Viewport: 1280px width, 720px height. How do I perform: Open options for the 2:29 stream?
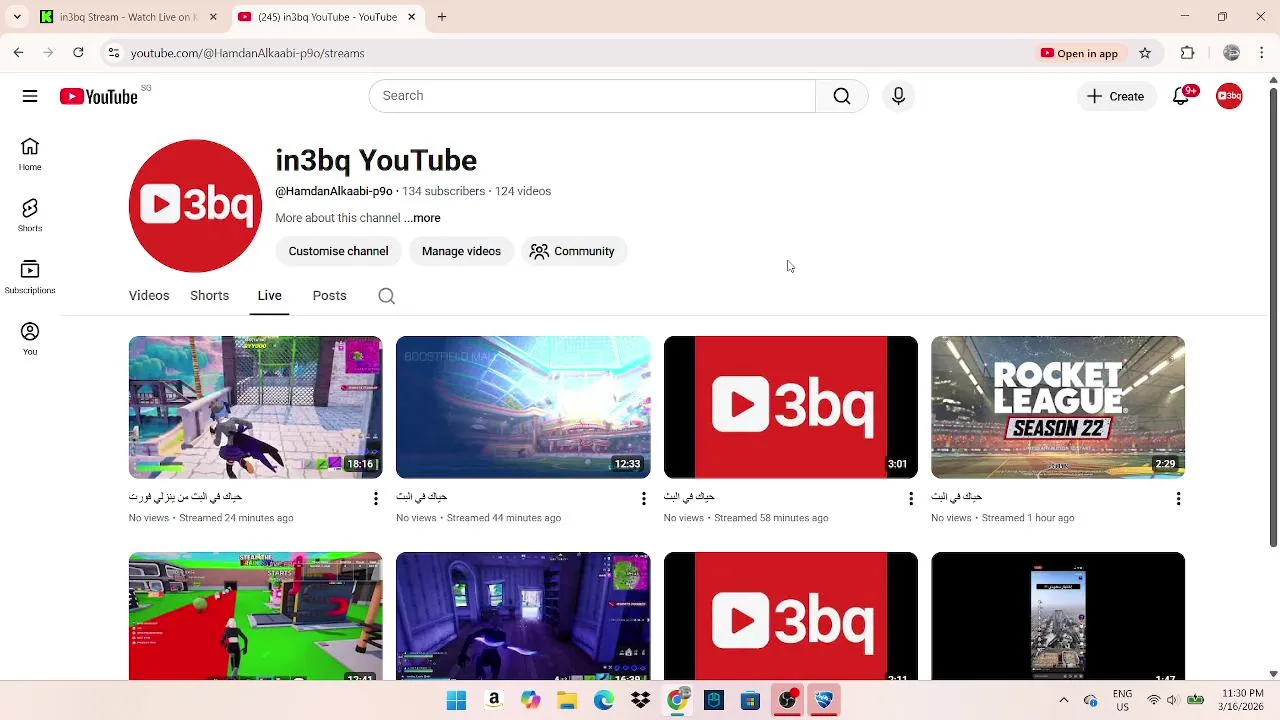(1179, 498)
